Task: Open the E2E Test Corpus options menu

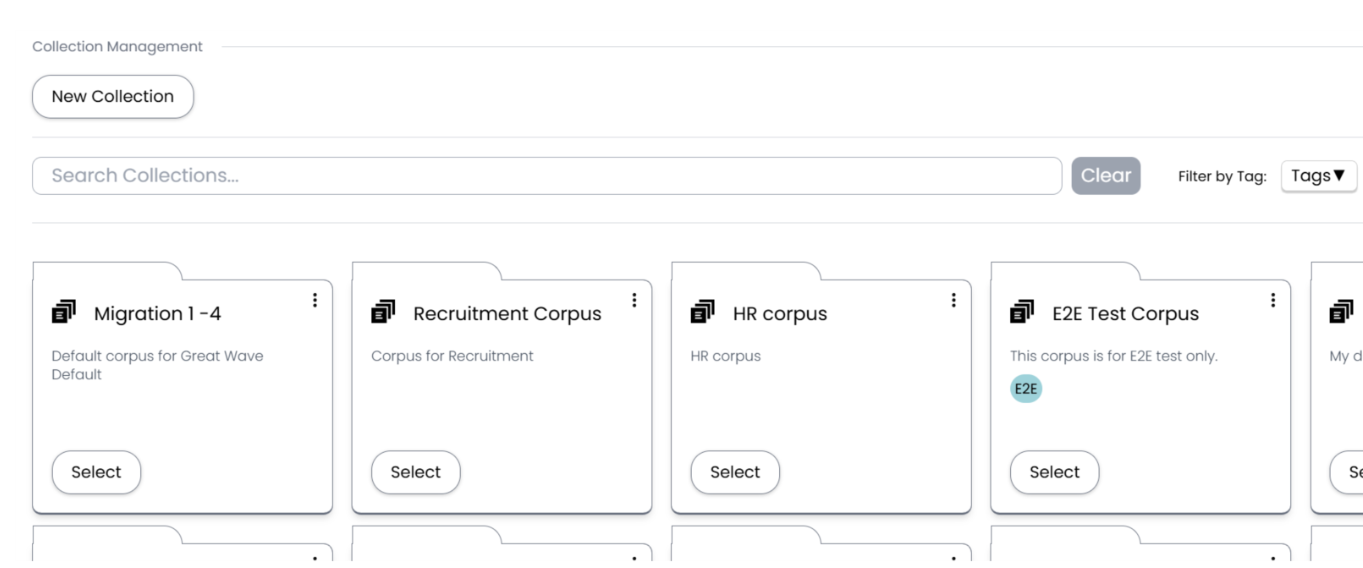Action: (x=1273, y=300)
